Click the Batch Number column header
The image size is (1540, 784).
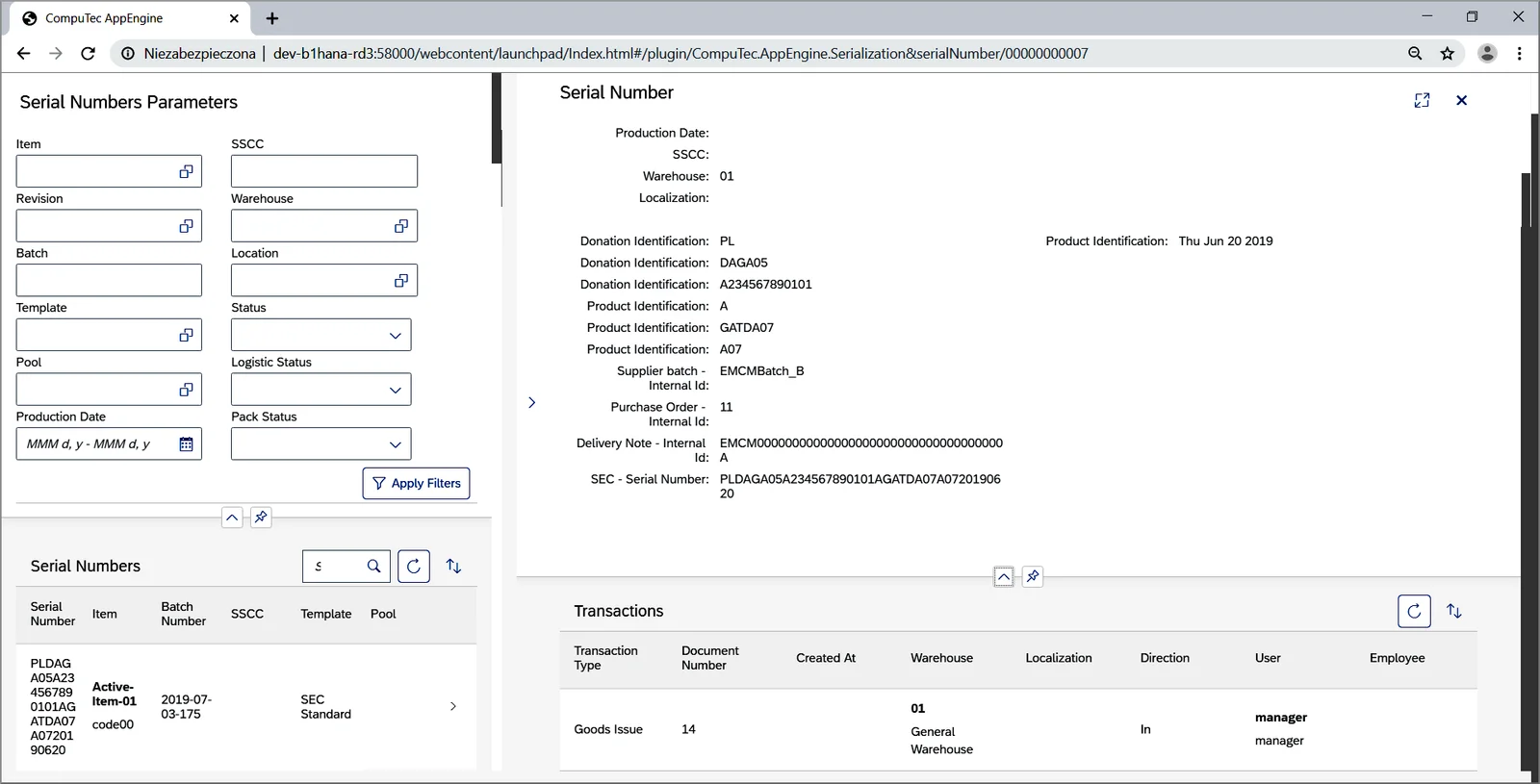[x=183, y=614]
